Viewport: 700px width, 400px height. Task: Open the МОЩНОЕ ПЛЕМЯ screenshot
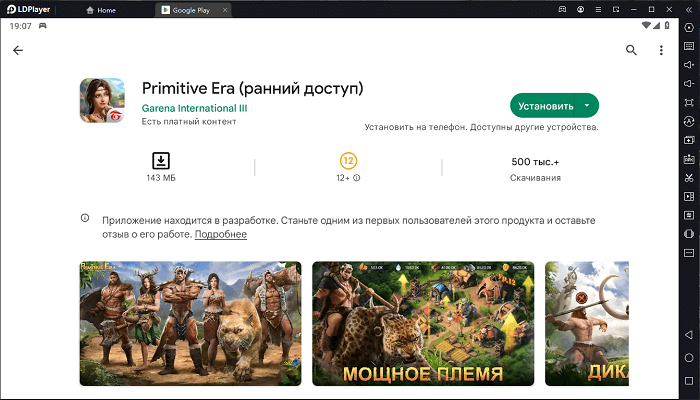[x=423, y=324]
